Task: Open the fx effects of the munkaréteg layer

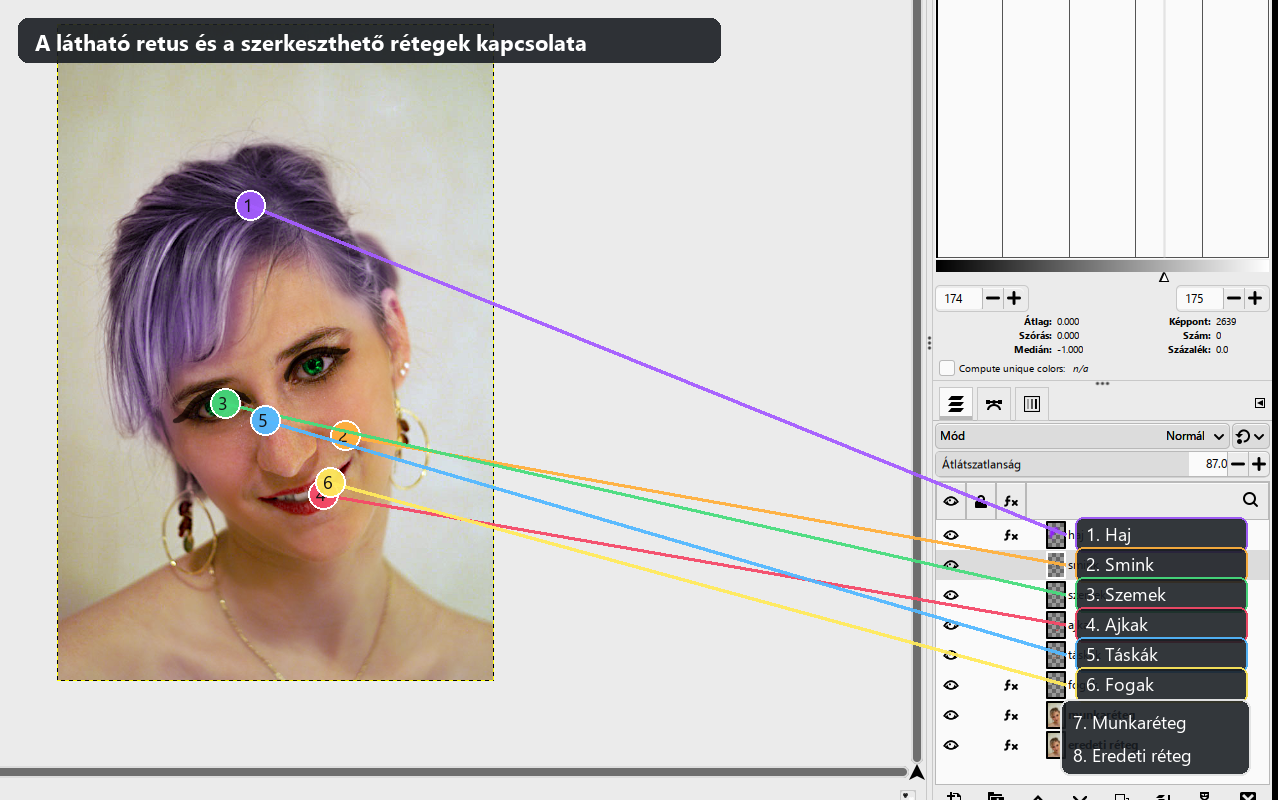Action: 1011,715
